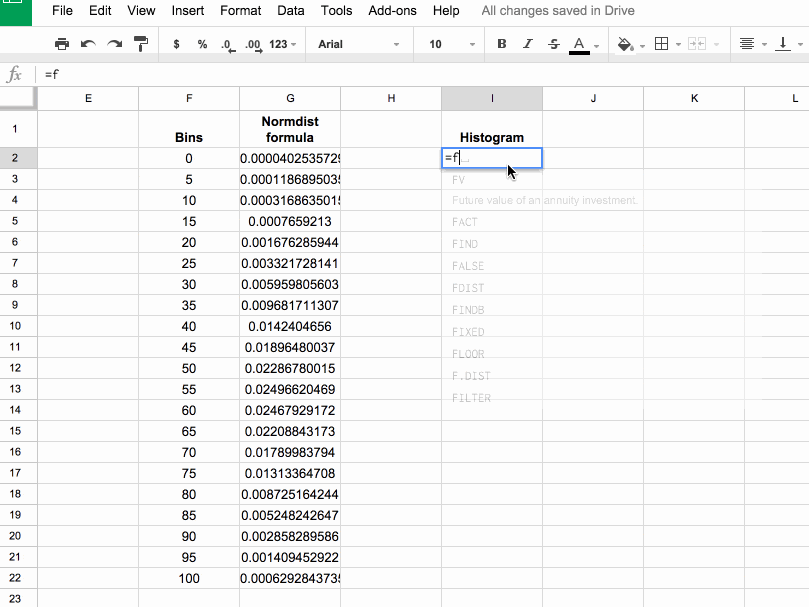Click the Undo arrow icon
This screenshot has height=607, width=809.
click(88, 44)
